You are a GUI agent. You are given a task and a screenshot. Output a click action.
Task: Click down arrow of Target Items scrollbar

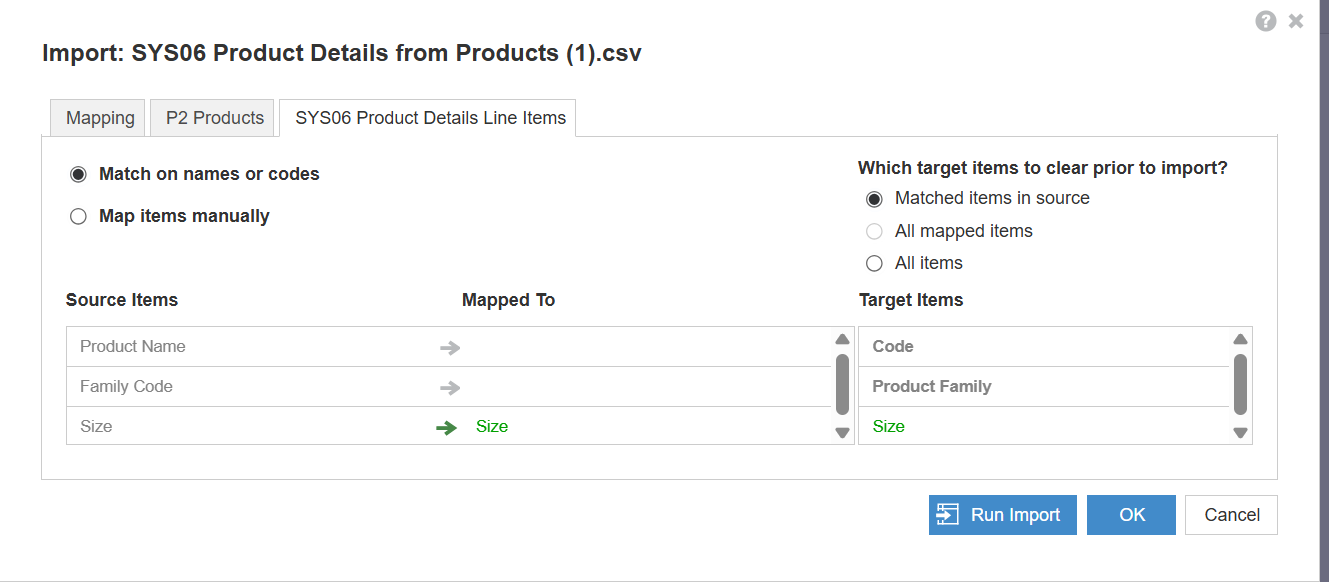(1240, 433)
